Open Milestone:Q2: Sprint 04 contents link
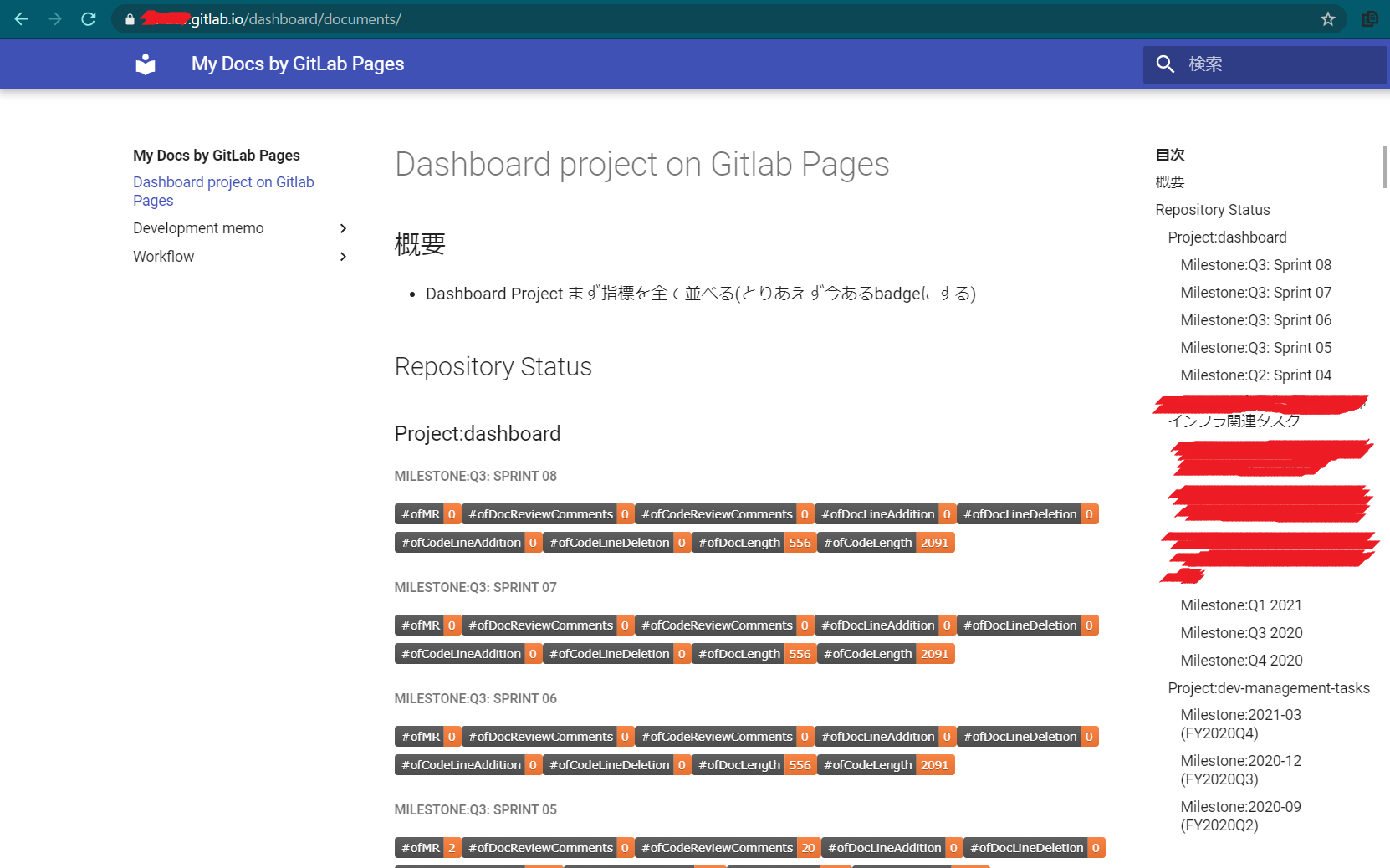The height and width of the screenshot is (868, 1390). (1256, 375)
